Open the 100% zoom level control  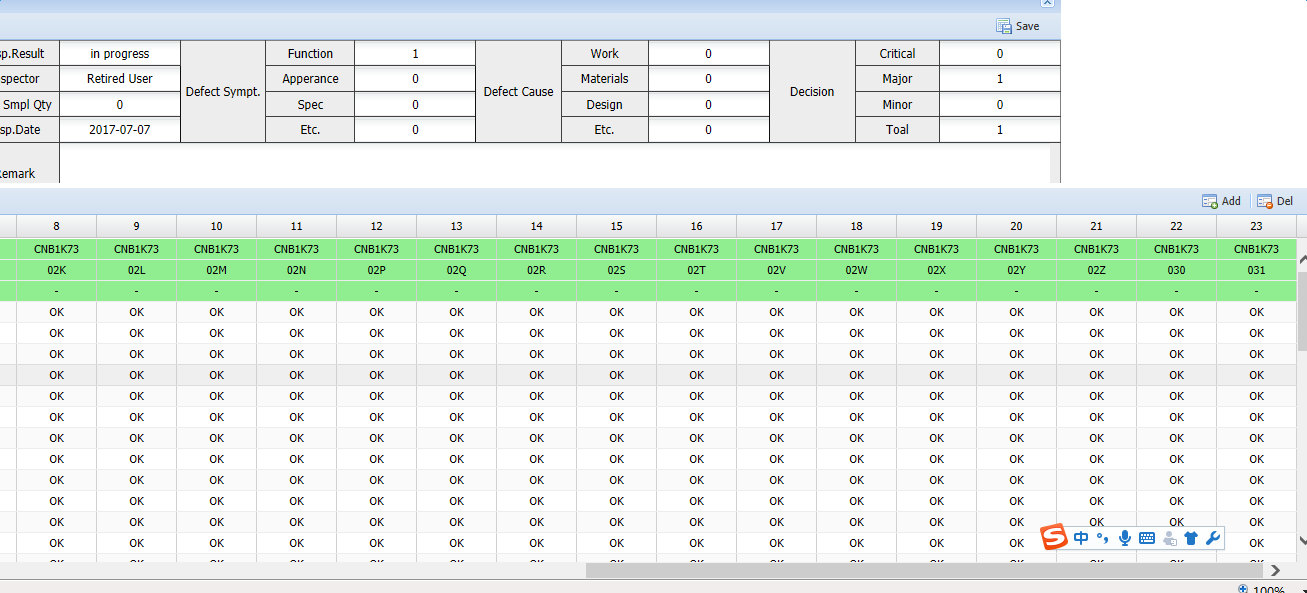[1262, 589]
